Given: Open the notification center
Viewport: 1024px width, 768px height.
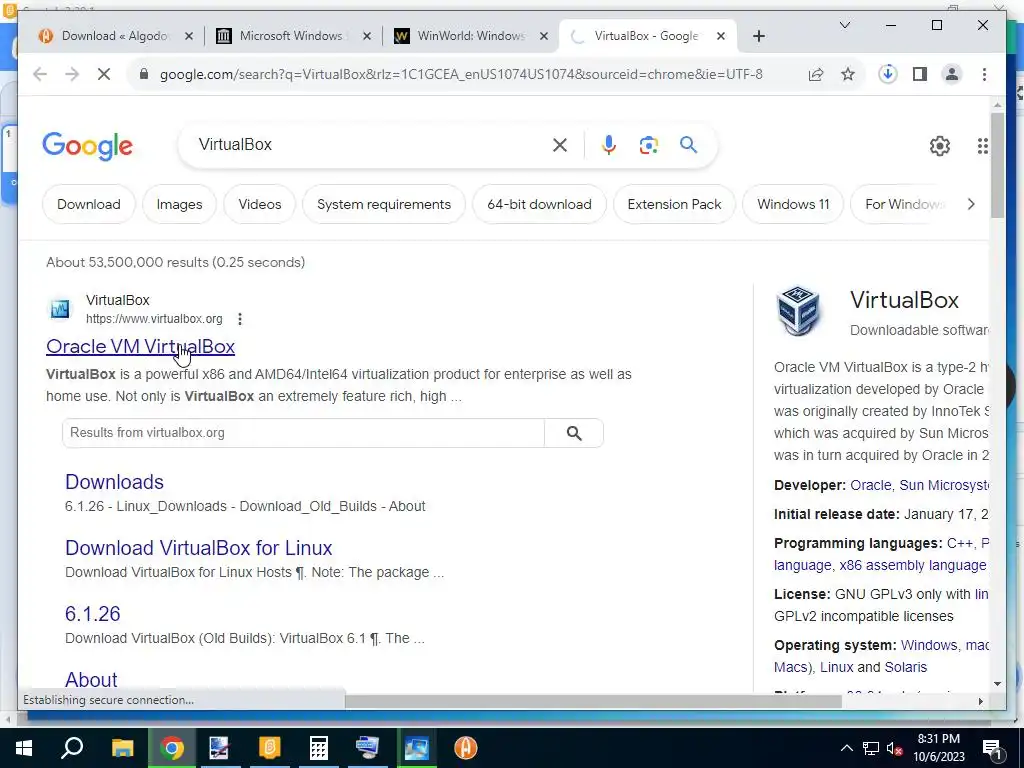Looking at the screenshot, I should tap(992, 748).
